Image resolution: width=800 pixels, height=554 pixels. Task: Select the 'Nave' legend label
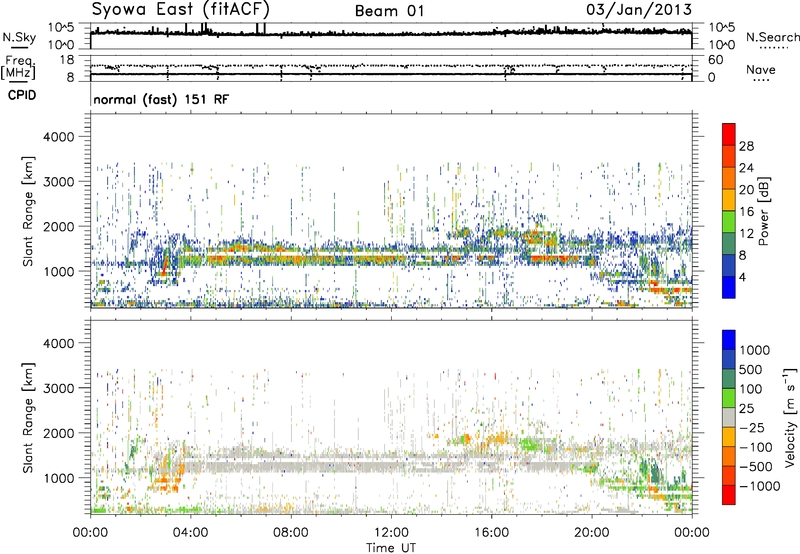[x=760, y=69]
